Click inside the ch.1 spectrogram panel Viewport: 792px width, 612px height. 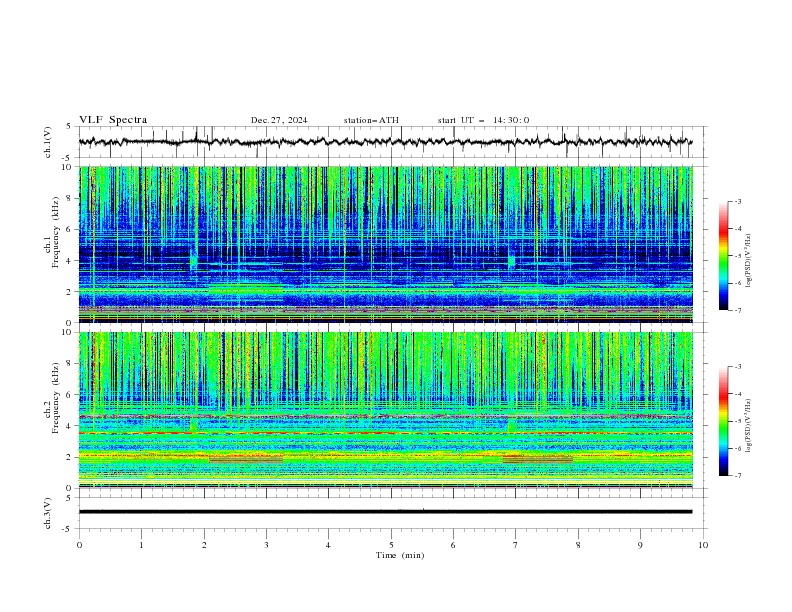click(x=385, y=244)
